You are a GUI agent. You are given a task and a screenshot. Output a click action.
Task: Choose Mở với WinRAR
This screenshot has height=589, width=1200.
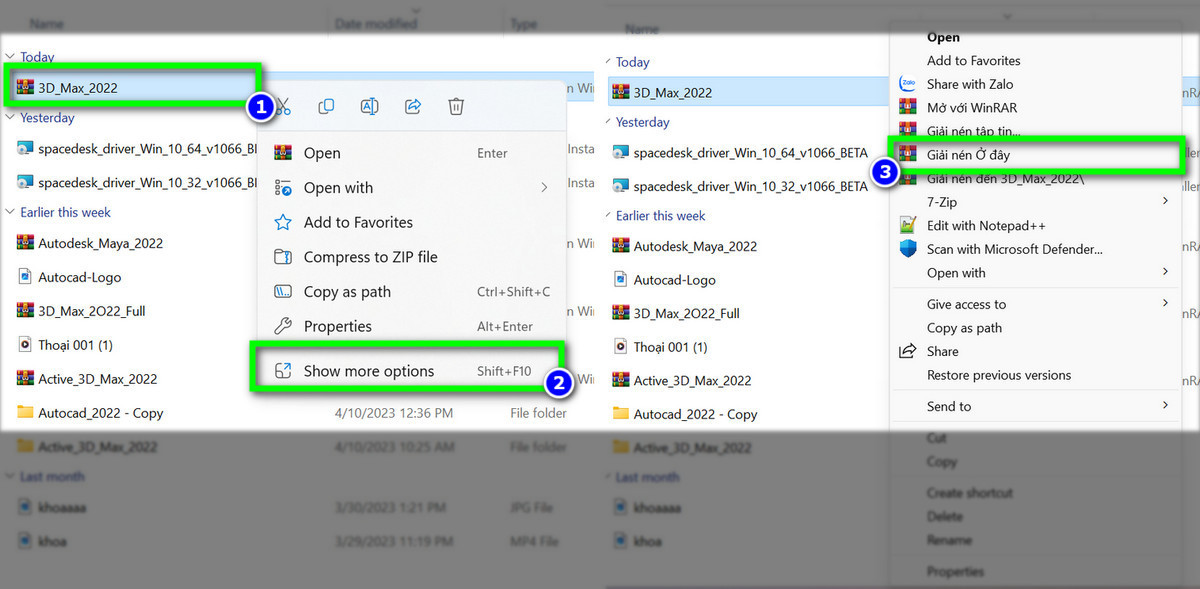click(971, 107)
